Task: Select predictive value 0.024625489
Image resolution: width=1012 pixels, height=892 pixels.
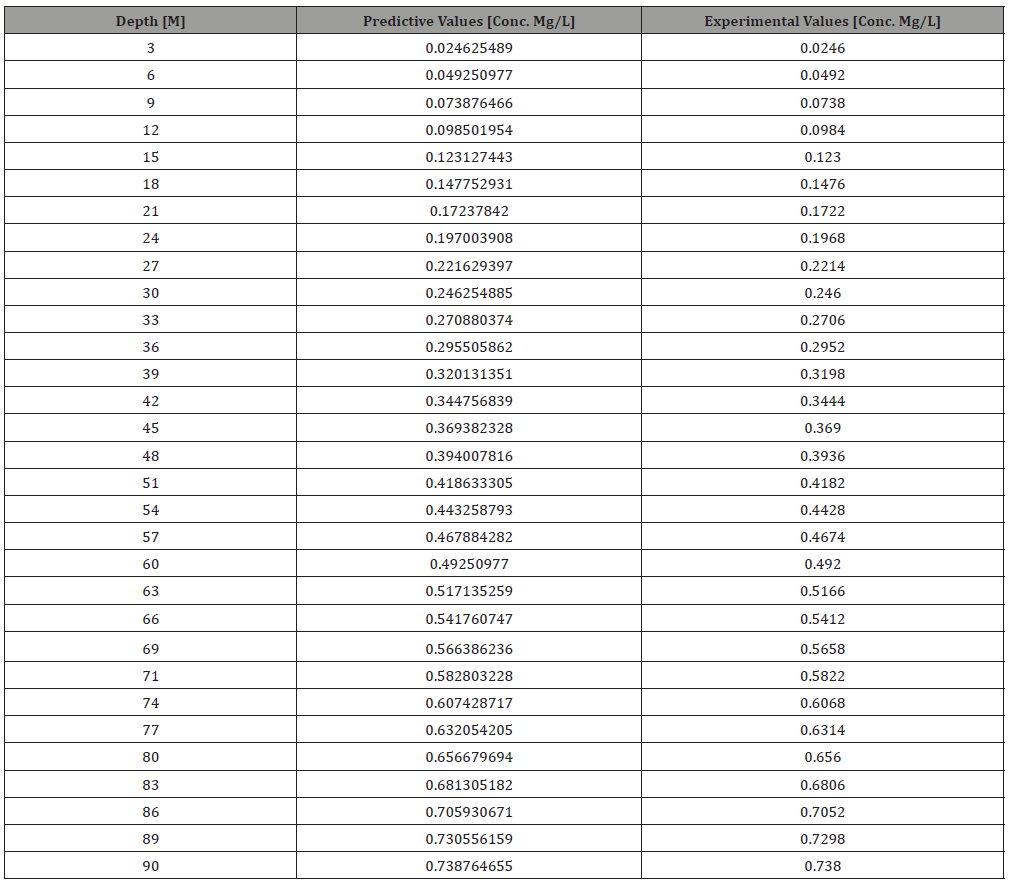Action: coord(469,48)
